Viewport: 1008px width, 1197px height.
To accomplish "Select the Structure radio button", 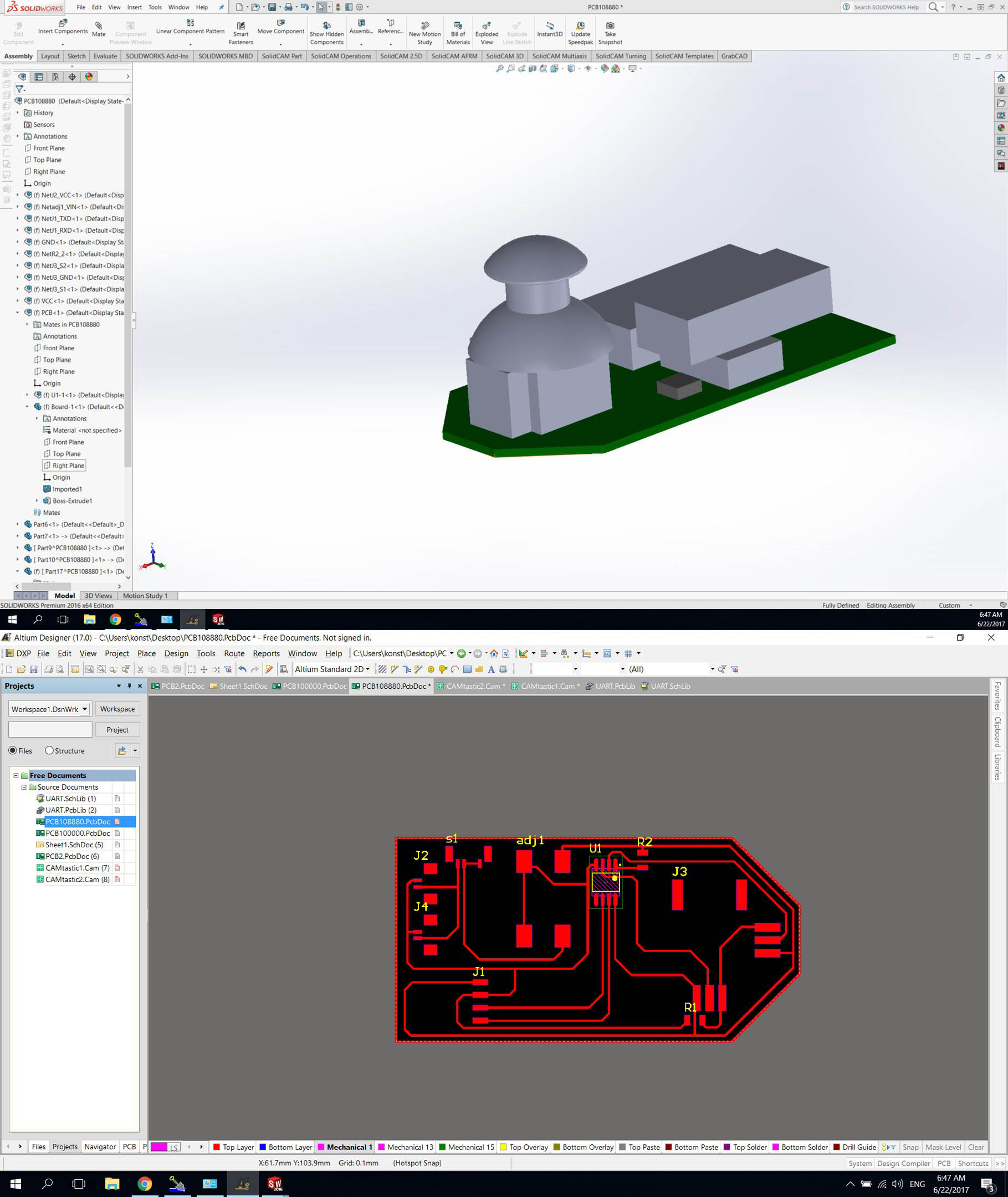I will tap(49, 750).
